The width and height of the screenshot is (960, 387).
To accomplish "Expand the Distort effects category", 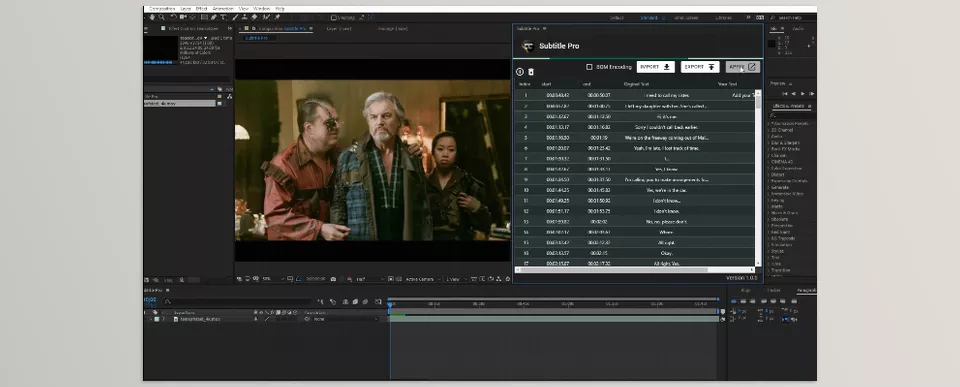I will [x=768, y=175].
